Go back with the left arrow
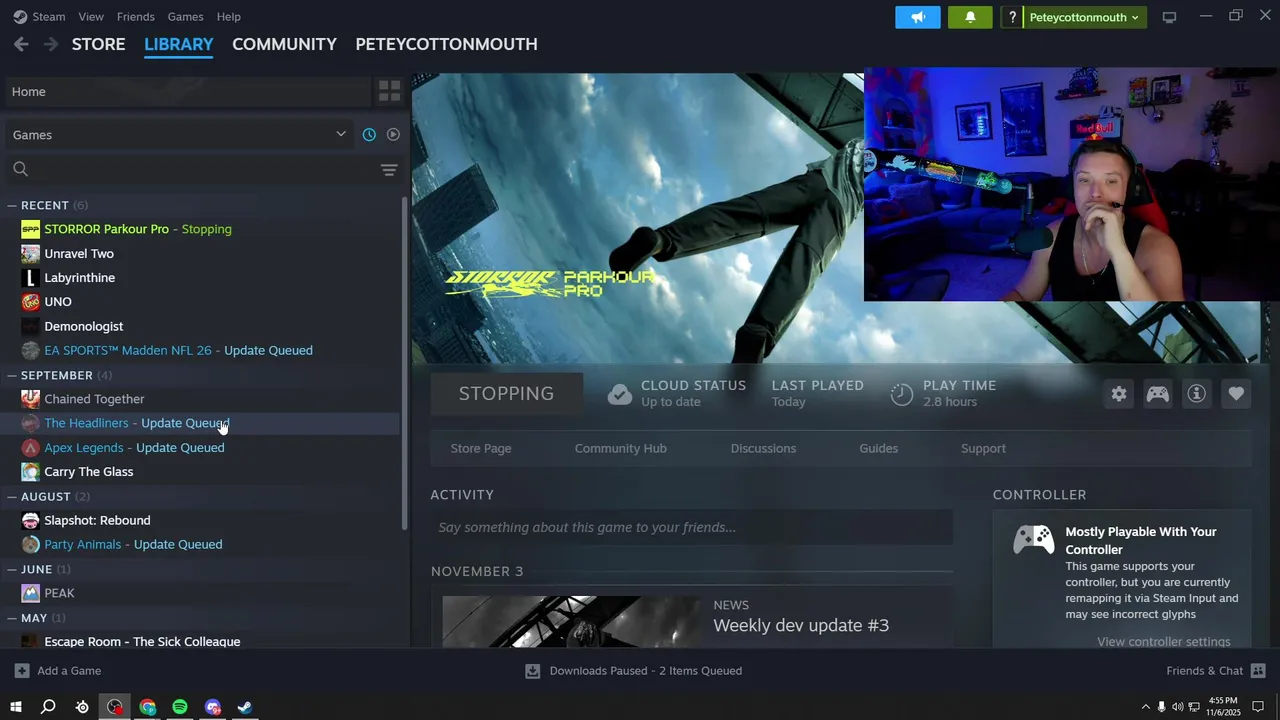Screen dimensions: 1280x720 click(21, 44)
